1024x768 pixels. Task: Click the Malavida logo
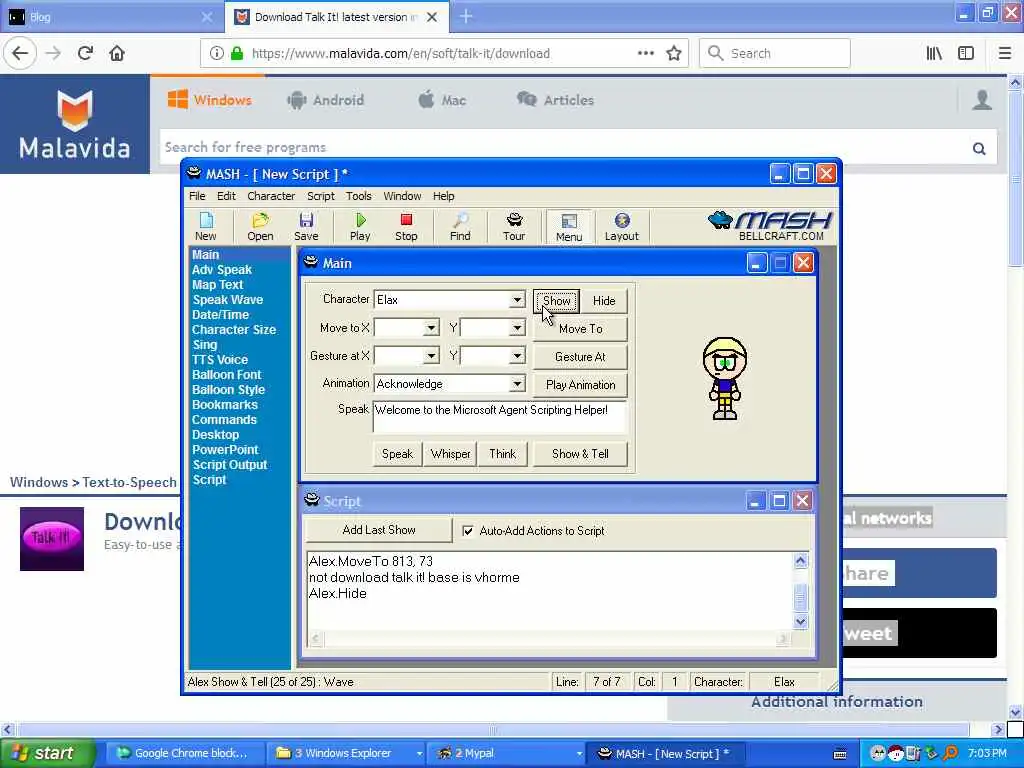[x=74, y=124]
